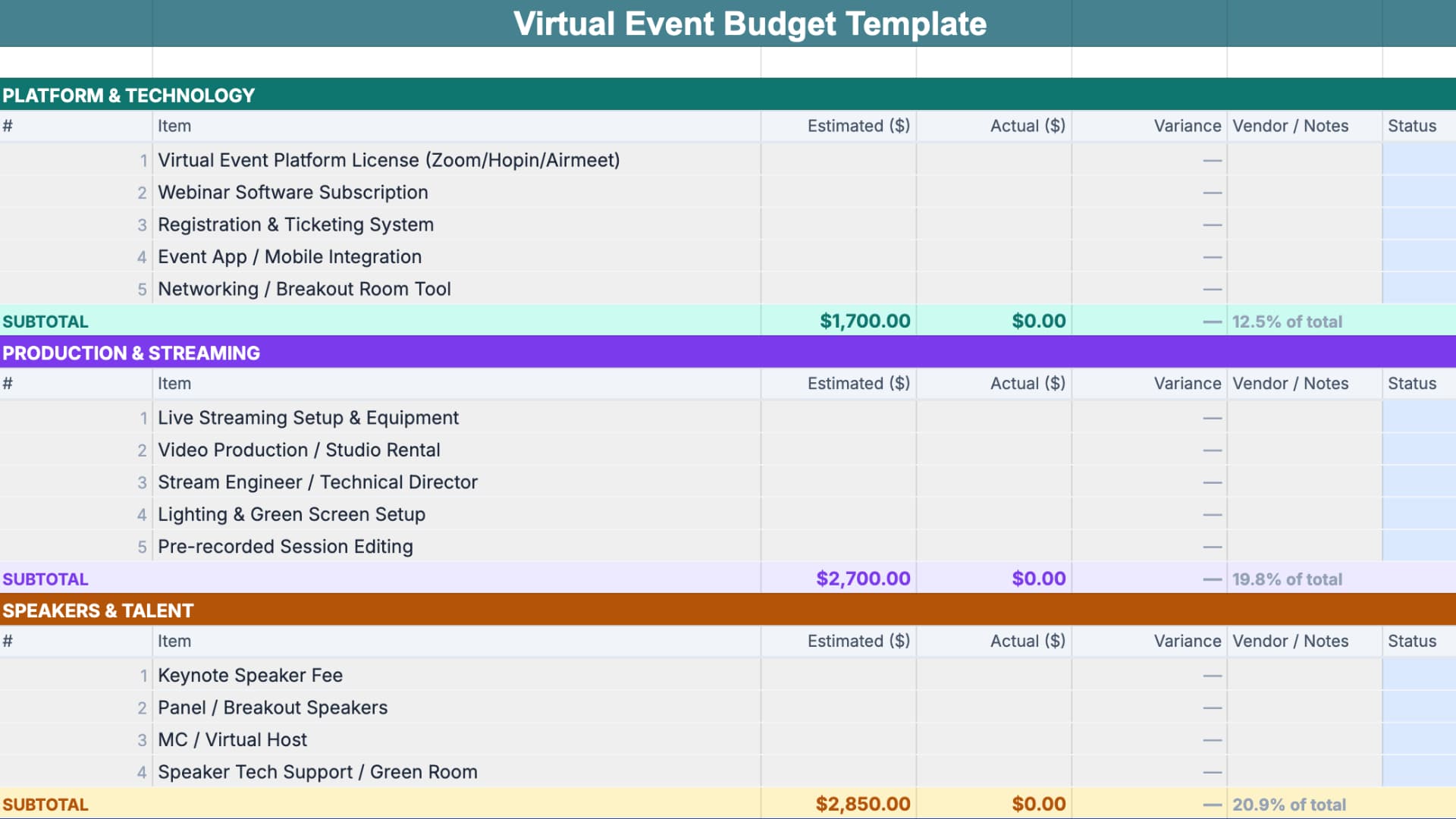Screen dimensions: 1456x819
Task: Select the Webinar Software Subscription row label
Action: (293, 193)
